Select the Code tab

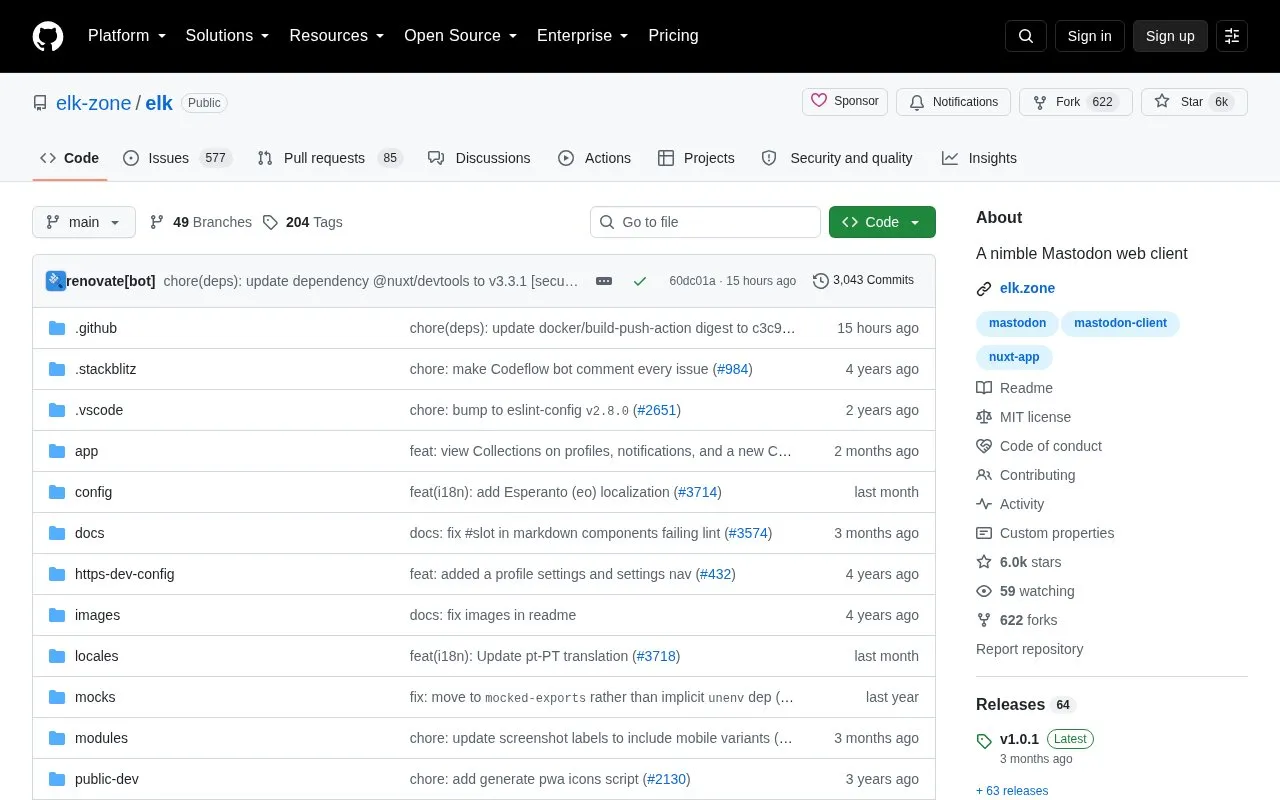coord(70,158)
